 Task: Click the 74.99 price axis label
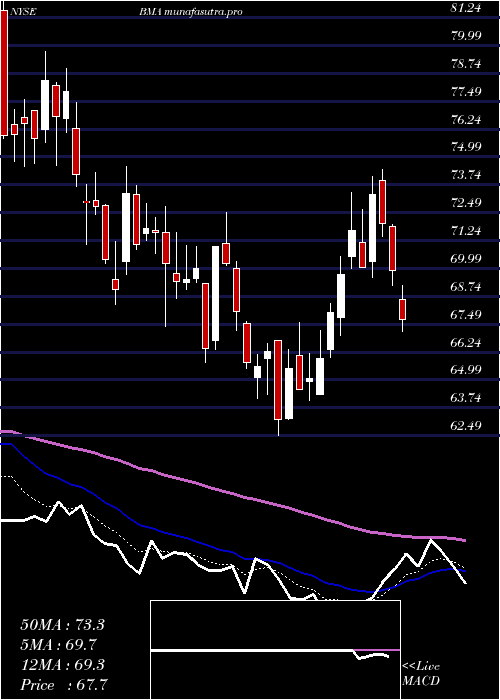click(x=466, y=147)
